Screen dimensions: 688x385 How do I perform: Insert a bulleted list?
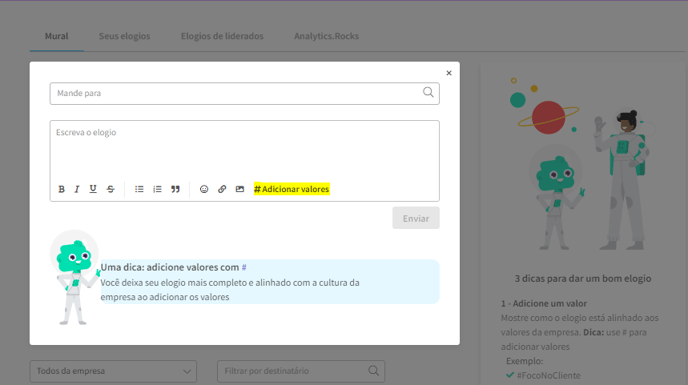139,189
